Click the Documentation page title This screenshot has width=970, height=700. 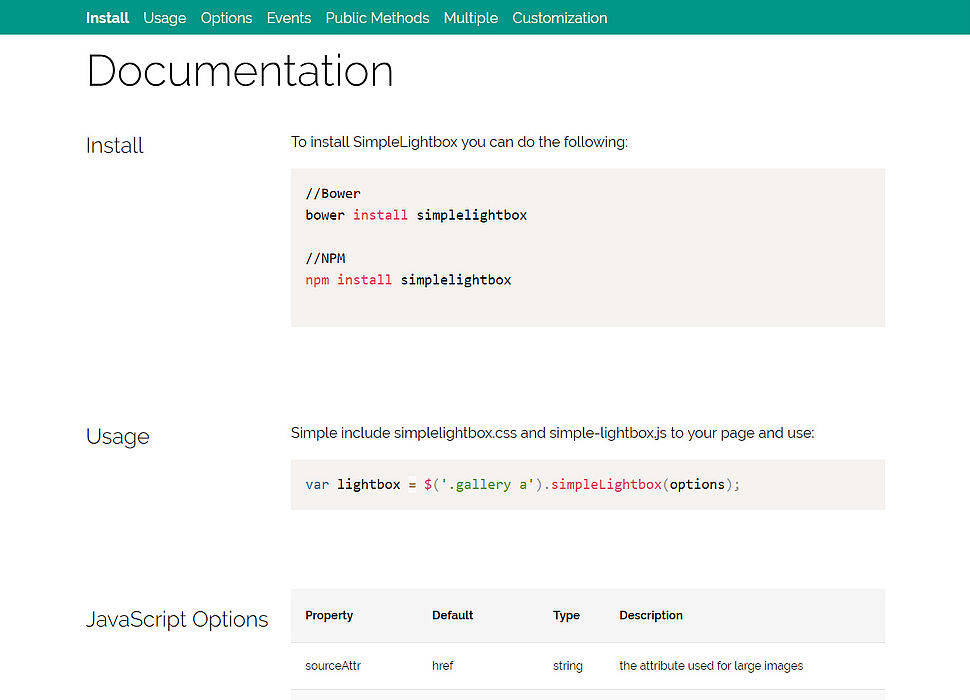(240, 70)
